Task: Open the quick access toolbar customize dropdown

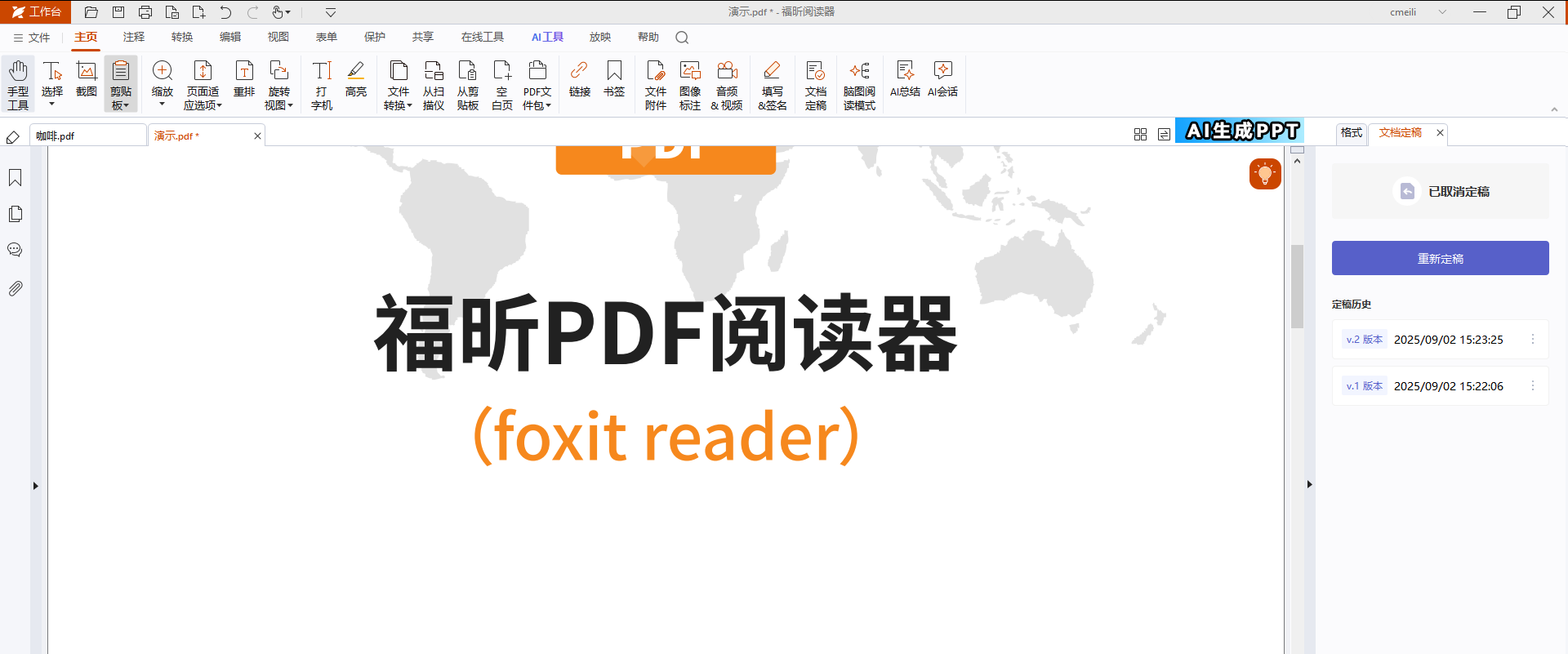Action: pyautogui.click(x=331, y=12)
